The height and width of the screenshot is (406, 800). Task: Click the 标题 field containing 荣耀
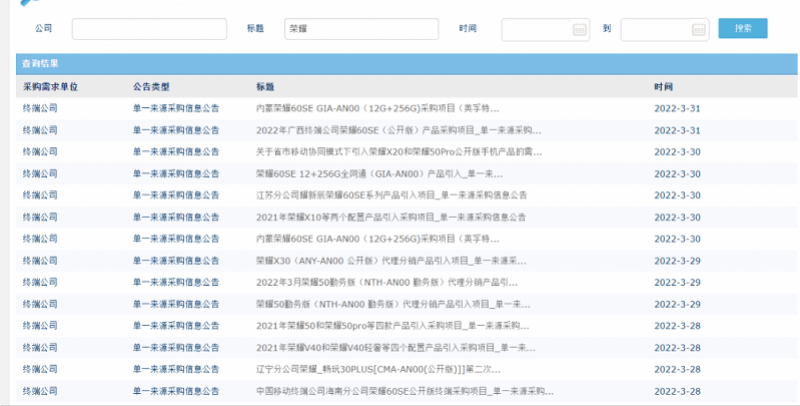point(362,30)
